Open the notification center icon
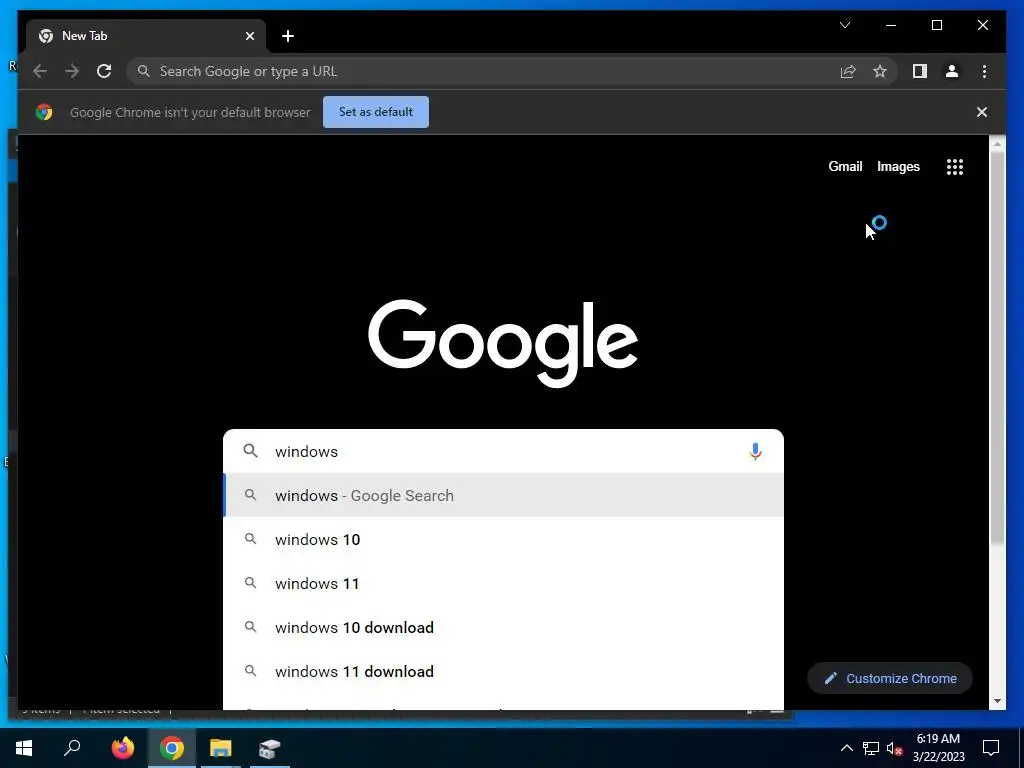The height and width of the screenshot is (768, 1024). (x=991, y=748)
